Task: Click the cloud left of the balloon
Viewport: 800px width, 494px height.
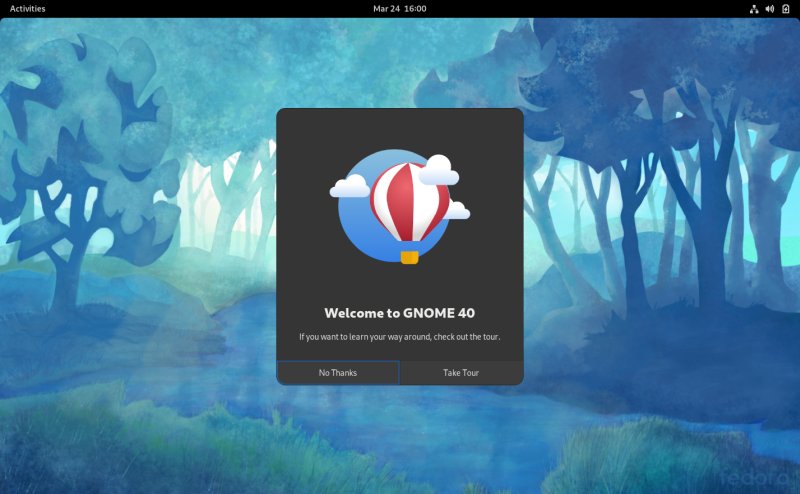Action: pyautogui.click(x=350, y=187)
